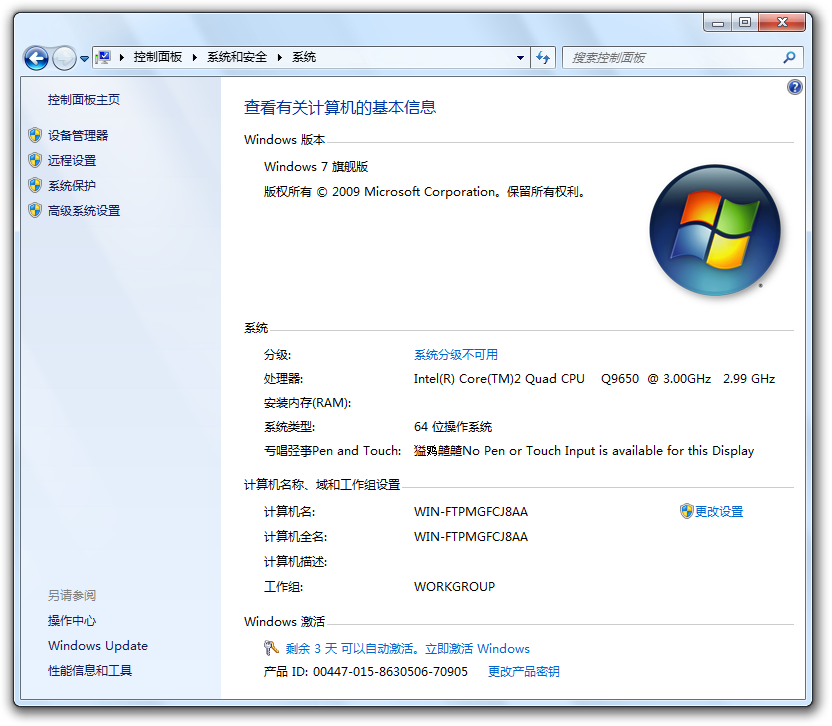Click the blue Back arrow button
The width and height of the screenshot is (832, 726).
coord(36,58)
